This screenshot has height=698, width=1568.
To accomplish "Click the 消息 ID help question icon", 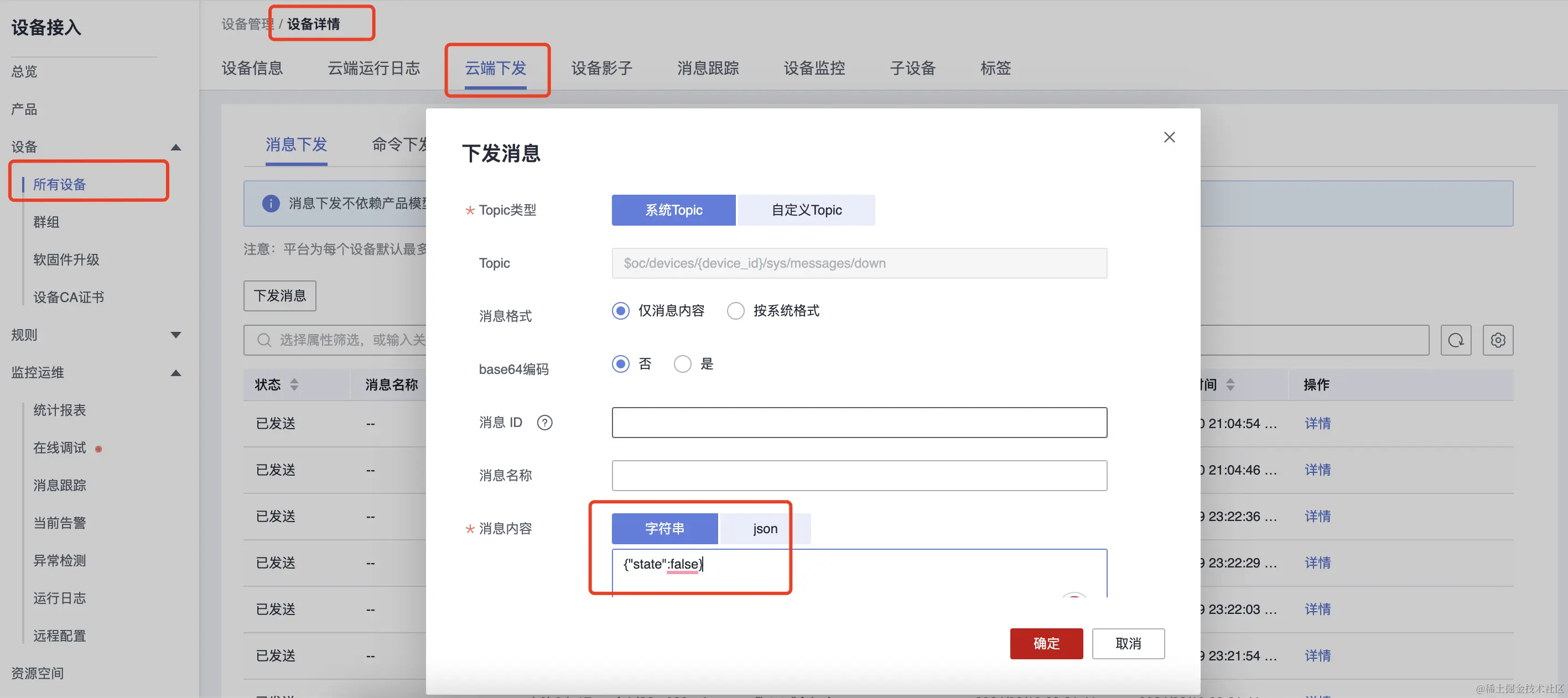I will click(x=544, y=423).
